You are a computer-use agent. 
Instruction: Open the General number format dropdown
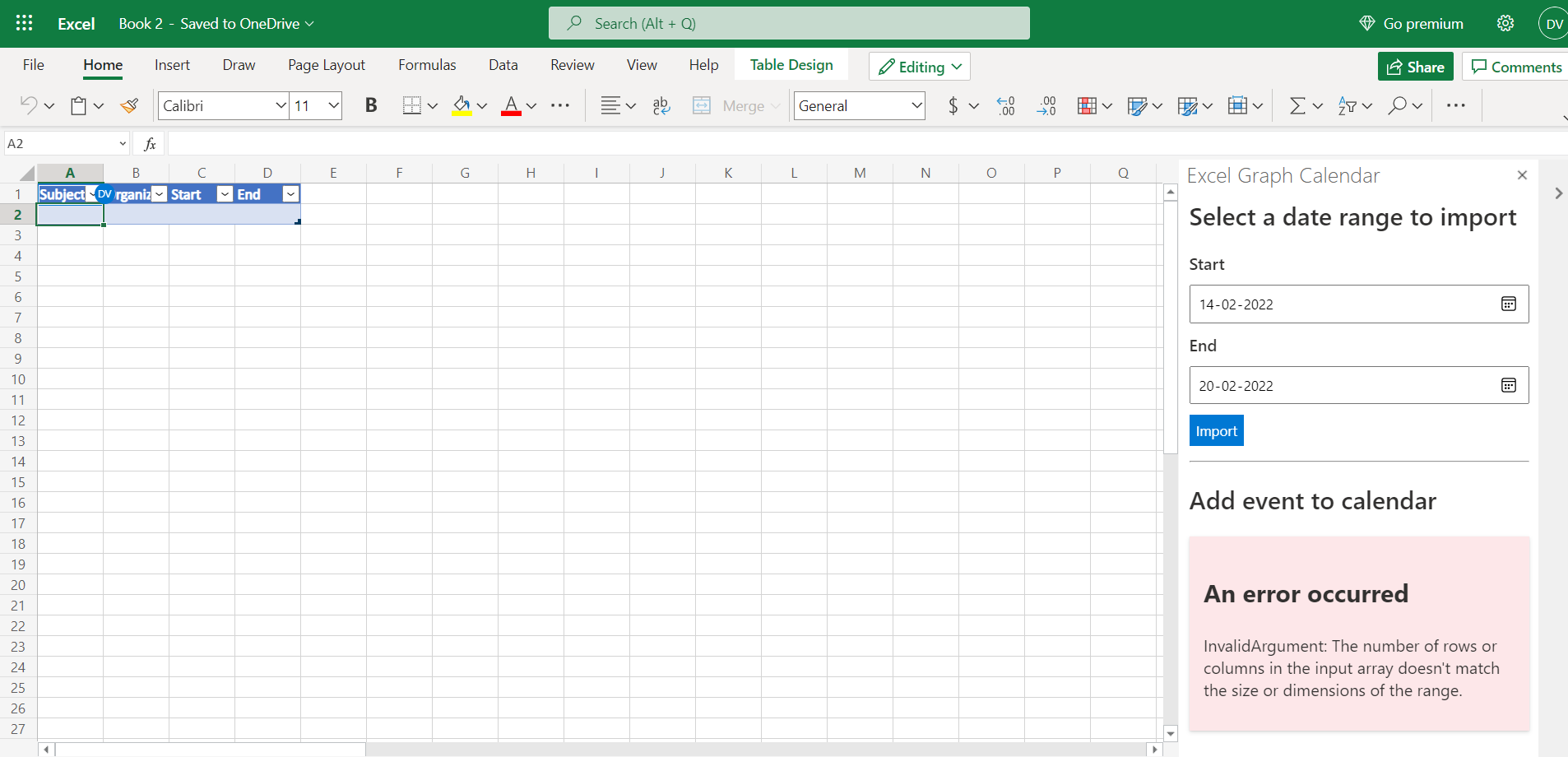tap(916, 105)
